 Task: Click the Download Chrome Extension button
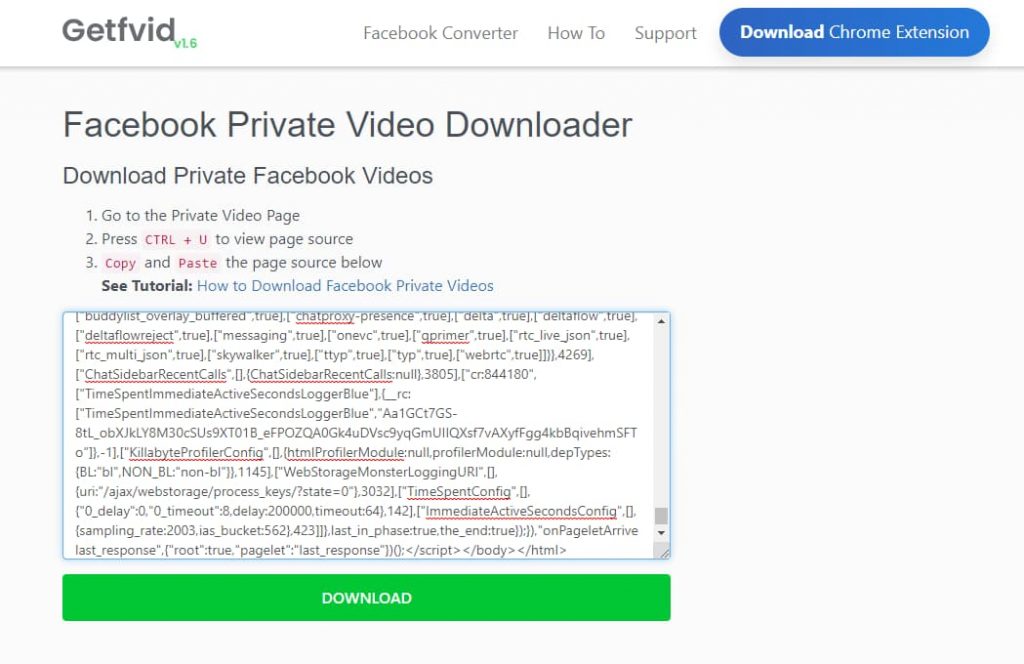854,32
